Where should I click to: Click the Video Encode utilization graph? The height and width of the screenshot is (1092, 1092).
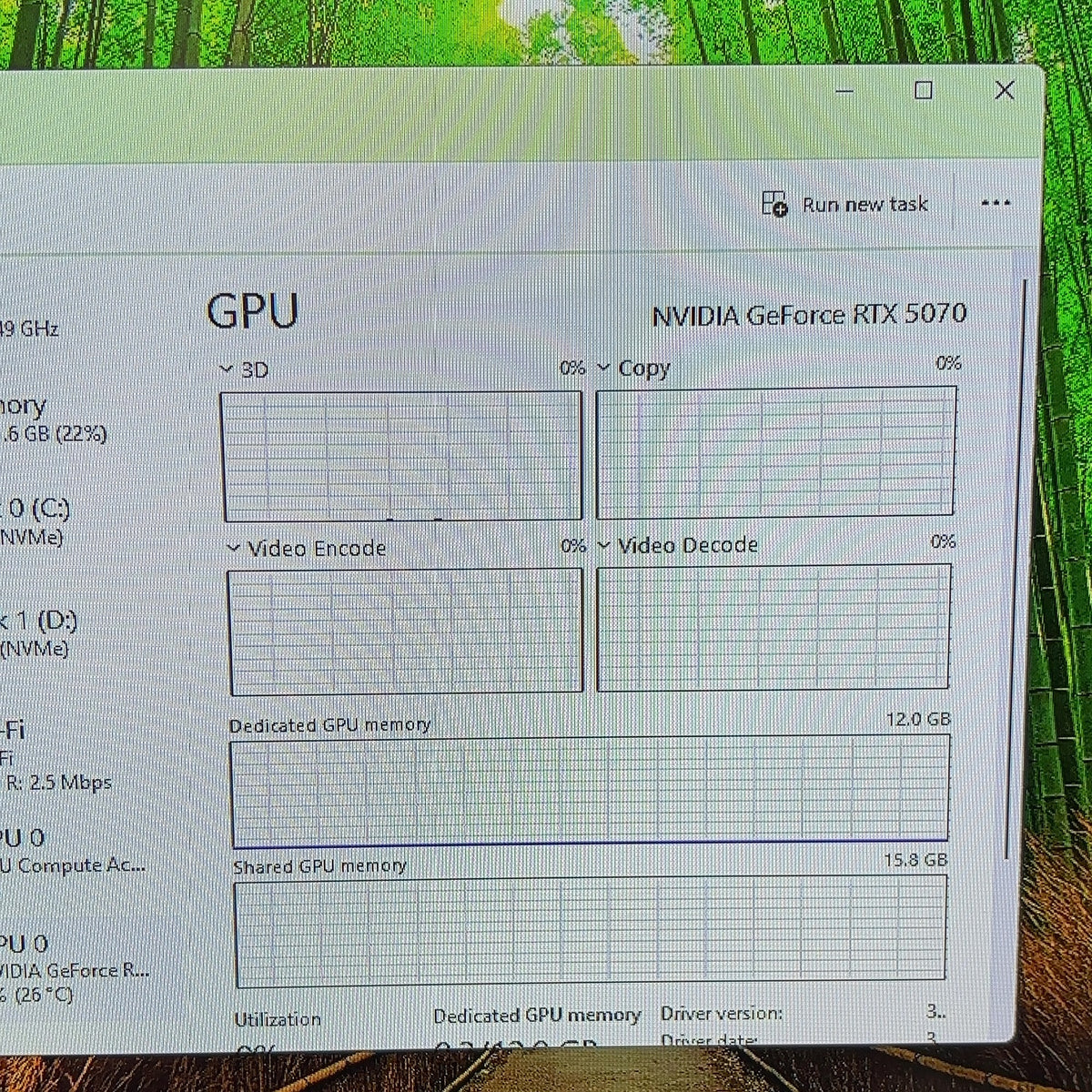tap(404, 631)
